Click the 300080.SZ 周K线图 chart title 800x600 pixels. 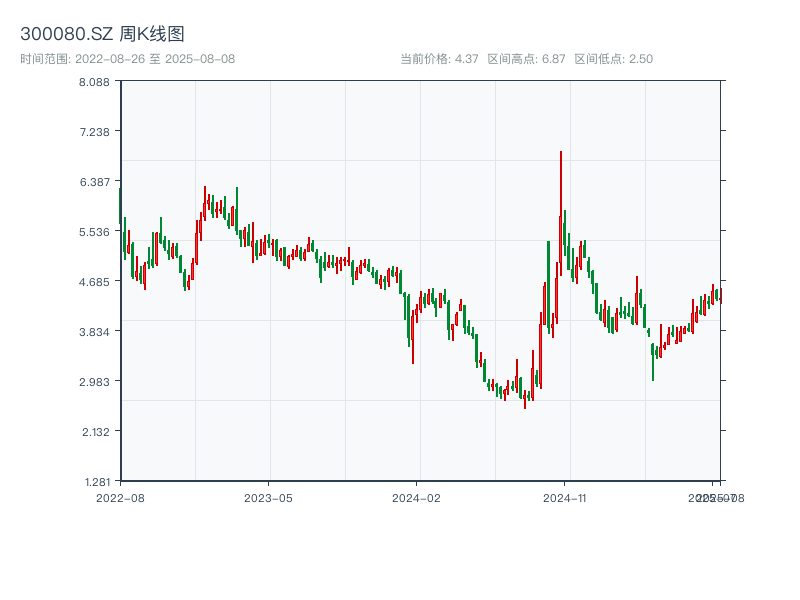click(x=102, y=35)
